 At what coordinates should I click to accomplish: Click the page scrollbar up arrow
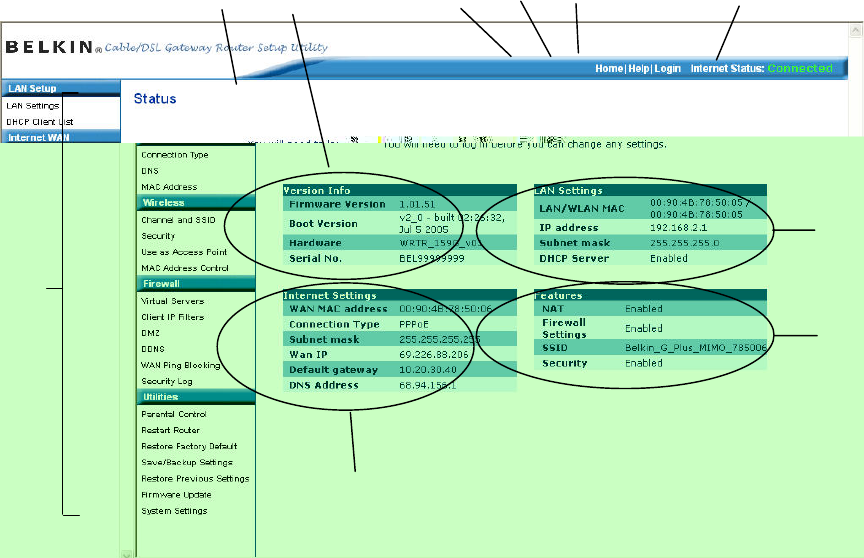pyautogui.click(x=856, y=30)
